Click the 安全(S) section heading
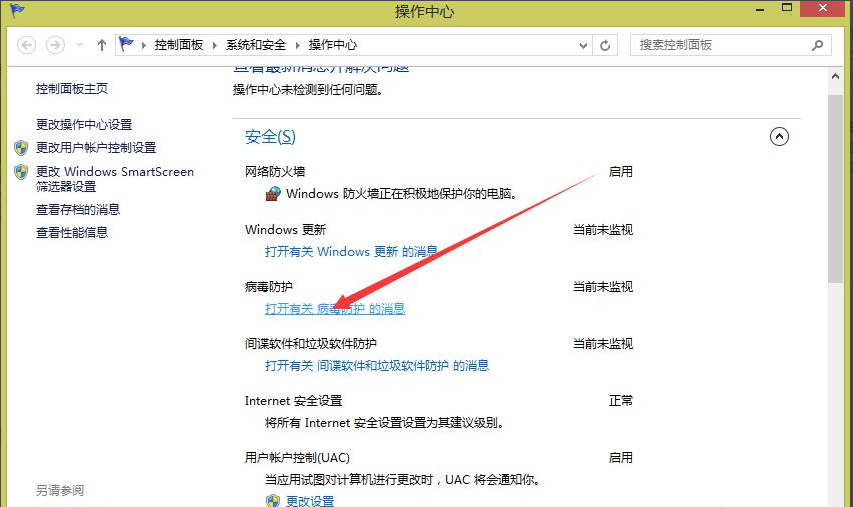The width and height of the screenshot is (853, 507). click(270, 137)
